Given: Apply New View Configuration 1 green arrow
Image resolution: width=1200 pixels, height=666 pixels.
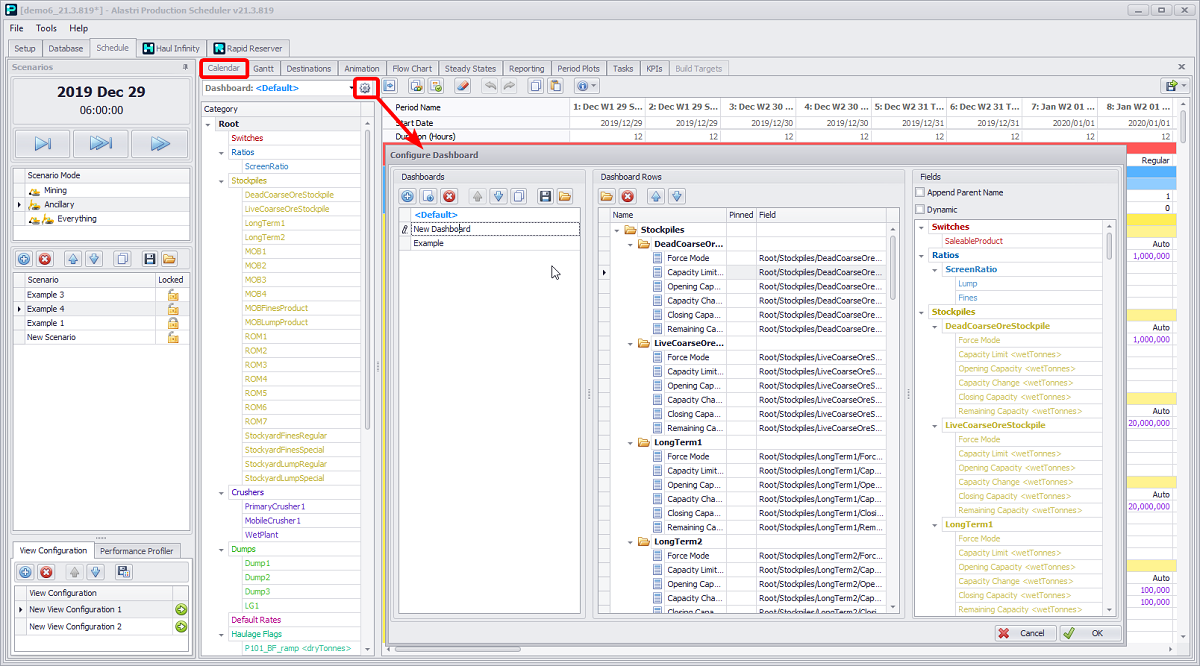Looking at the screenshot, I should [181, 609].
